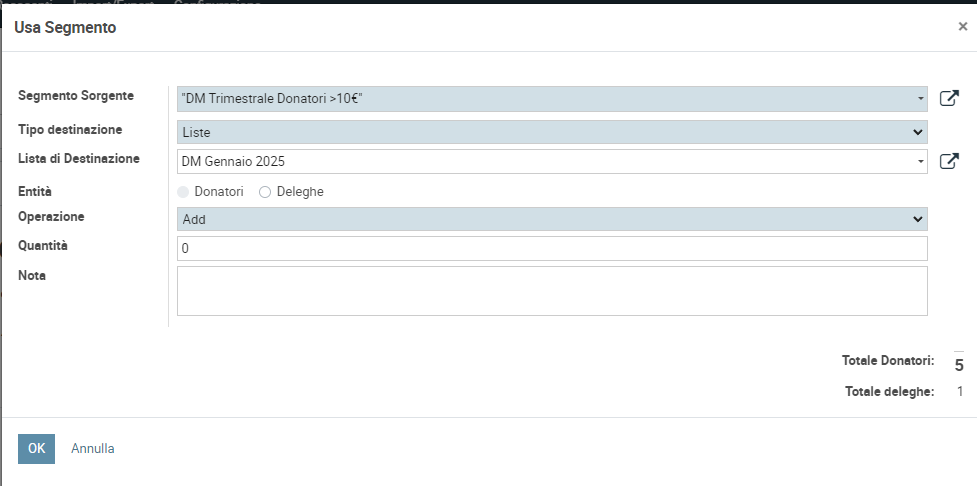Click the Totale deleghe value 1
The image size is (977, 486).
[960, 392]
